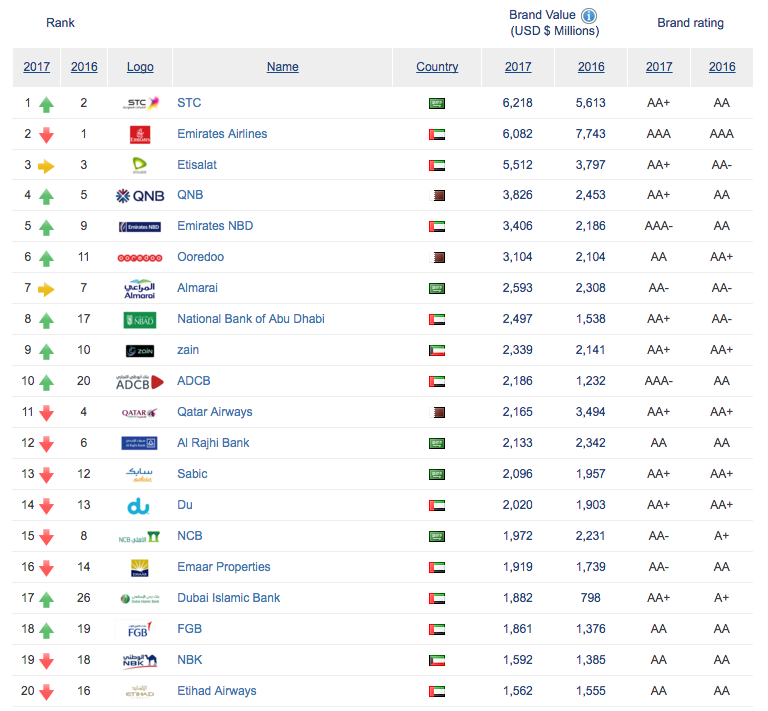Sort table by Country column header

click(x=437, y=67)
